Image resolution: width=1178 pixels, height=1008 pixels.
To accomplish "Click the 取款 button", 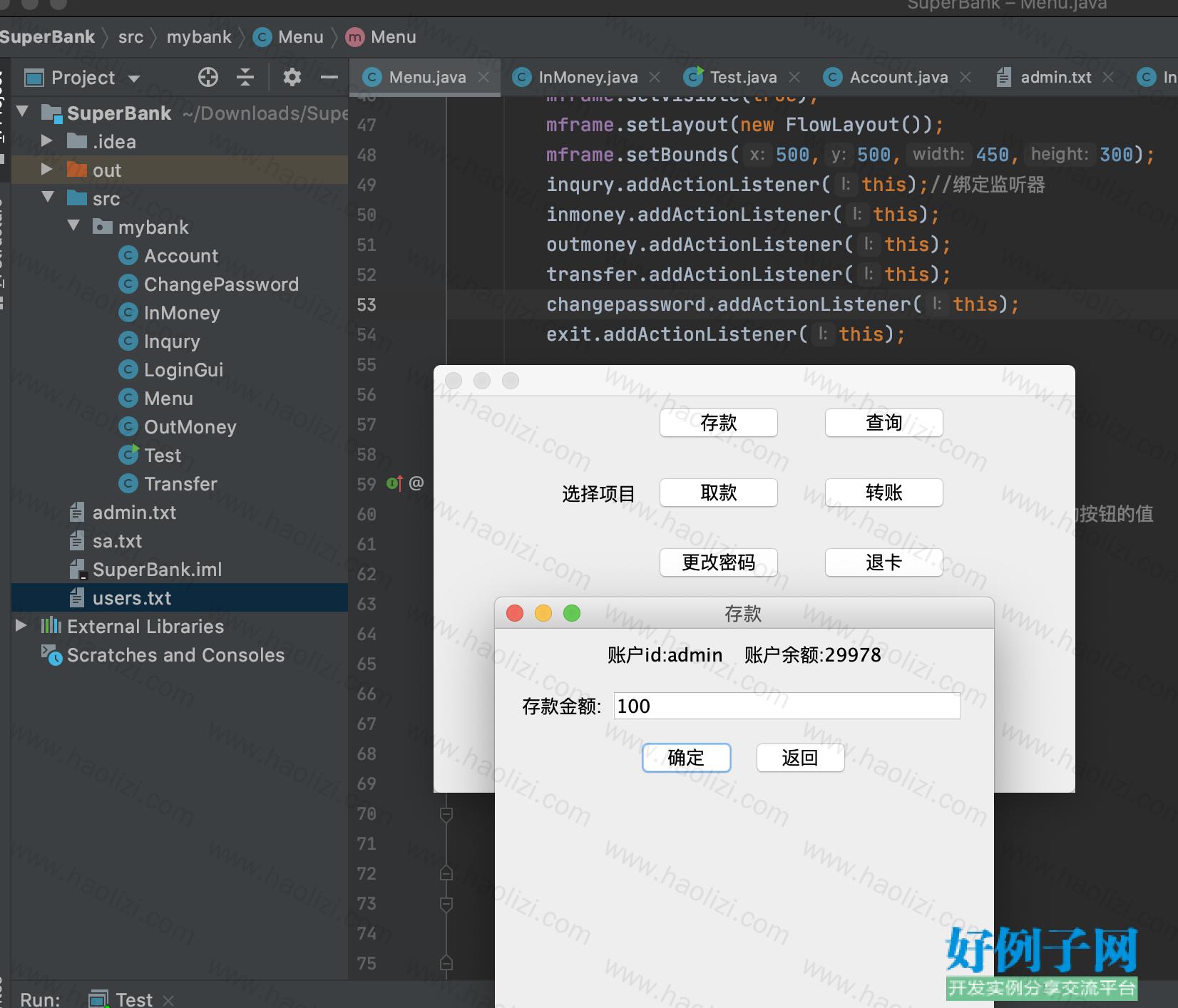I will coord(719,493).
